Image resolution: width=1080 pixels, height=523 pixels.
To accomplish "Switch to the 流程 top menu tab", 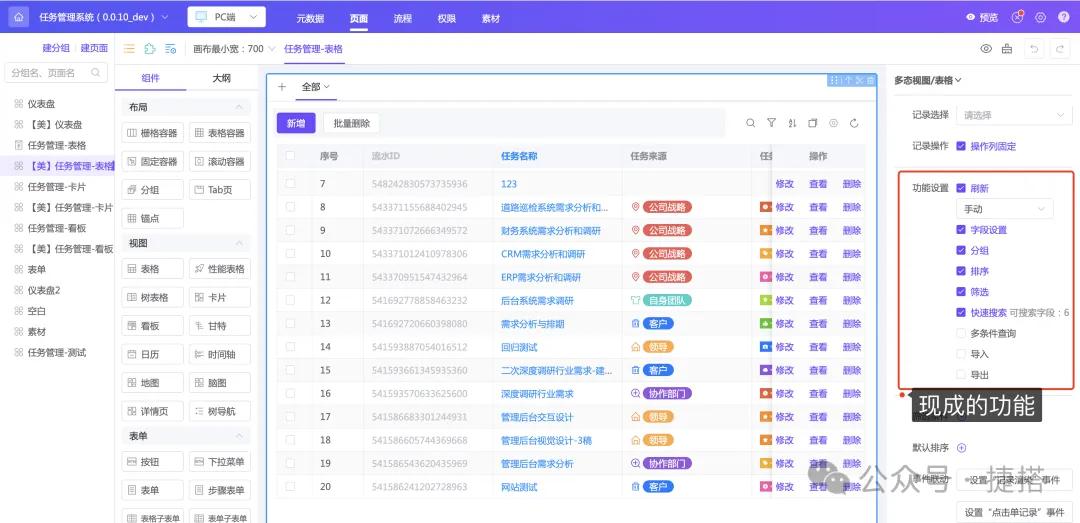I will point(402,18).
